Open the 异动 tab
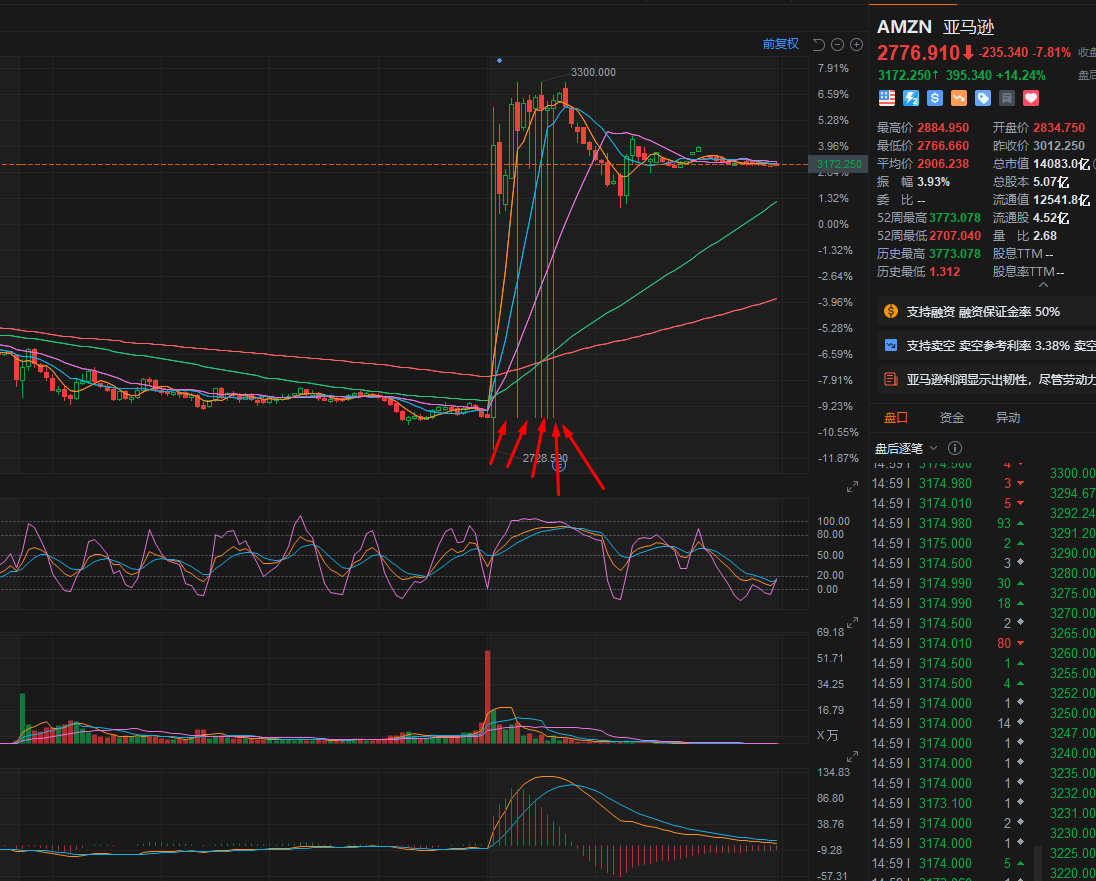The width and height of the screenshot is (1096, 881). coord(1006,417)
